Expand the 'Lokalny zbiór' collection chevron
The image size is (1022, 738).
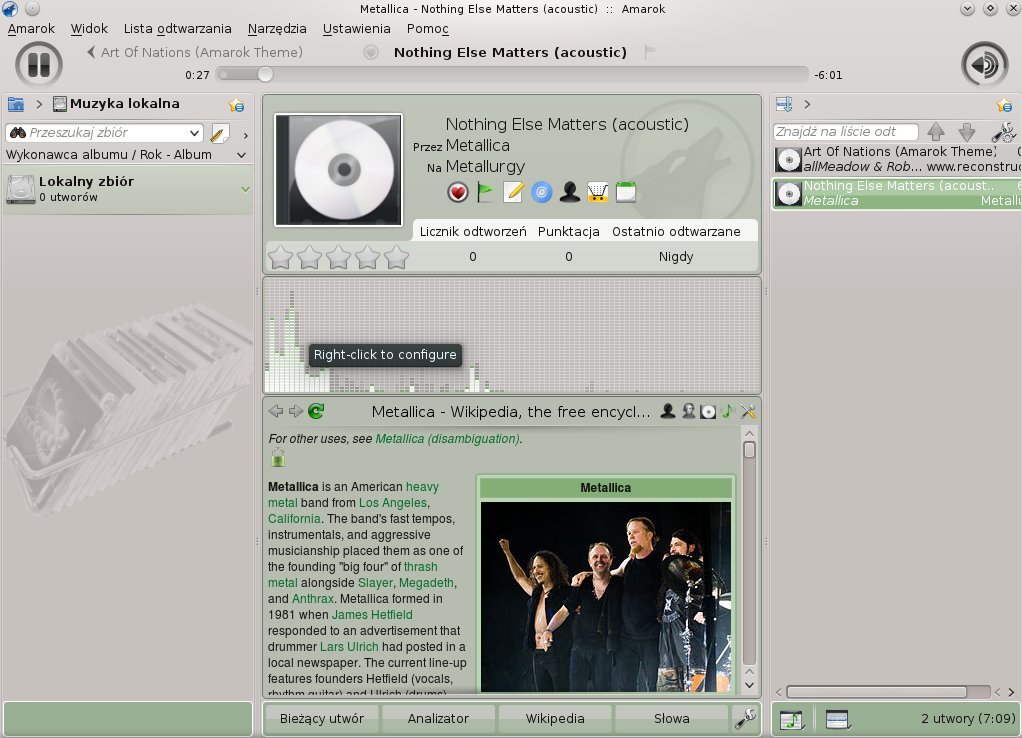pos(245,189)
